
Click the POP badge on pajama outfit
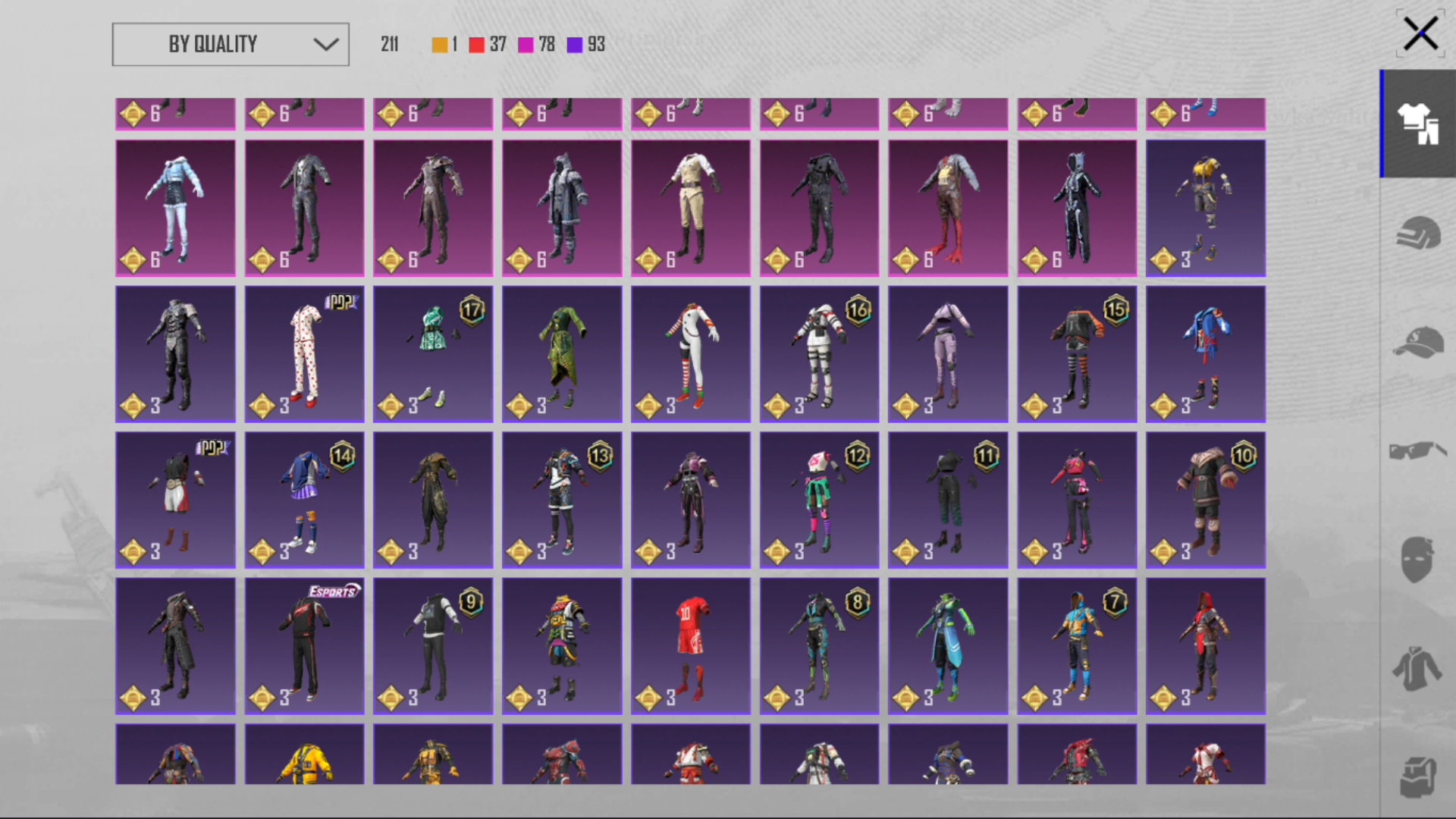[341, 302]
